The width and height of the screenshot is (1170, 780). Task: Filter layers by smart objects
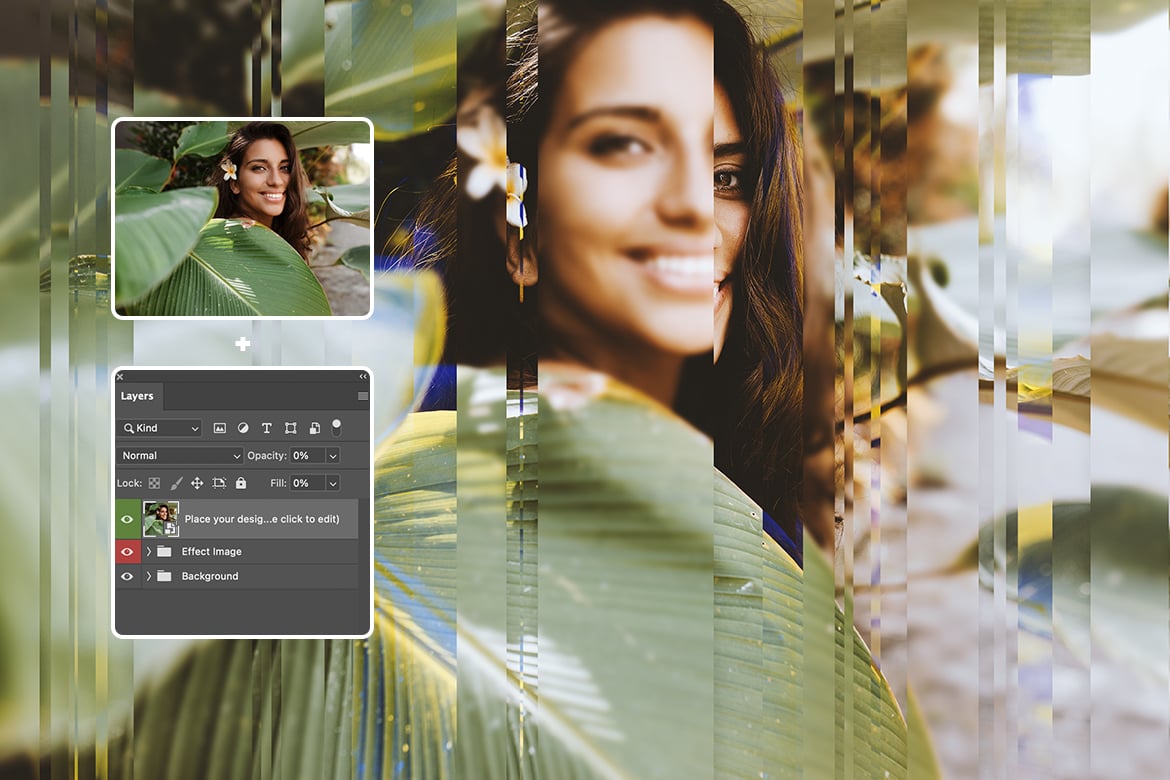[x=315, y=428]
